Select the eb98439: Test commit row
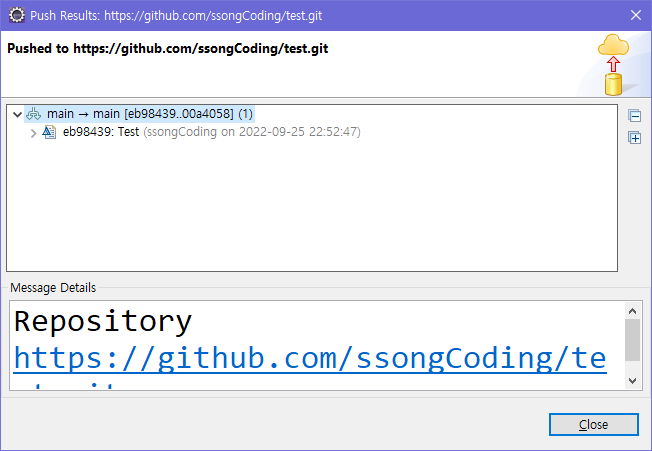652x451 pixels. coord(202,132)
